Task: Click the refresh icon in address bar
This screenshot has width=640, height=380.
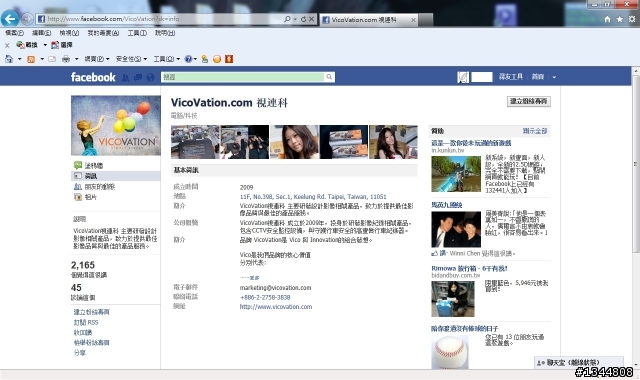Action: [303, 19]
